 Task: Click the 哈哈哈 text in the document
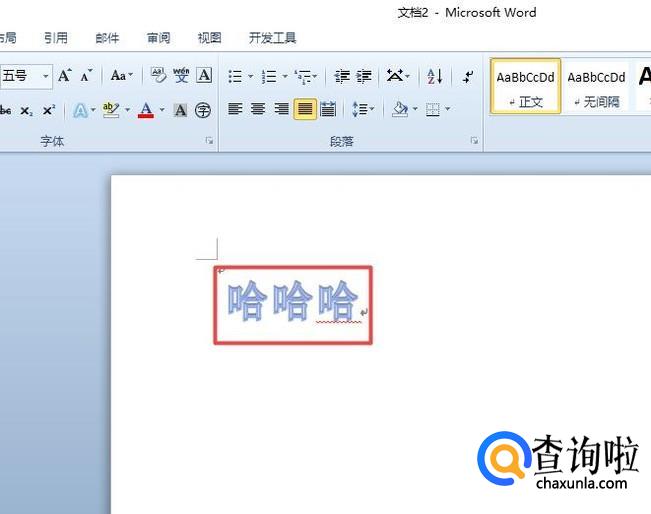point(292,301)
